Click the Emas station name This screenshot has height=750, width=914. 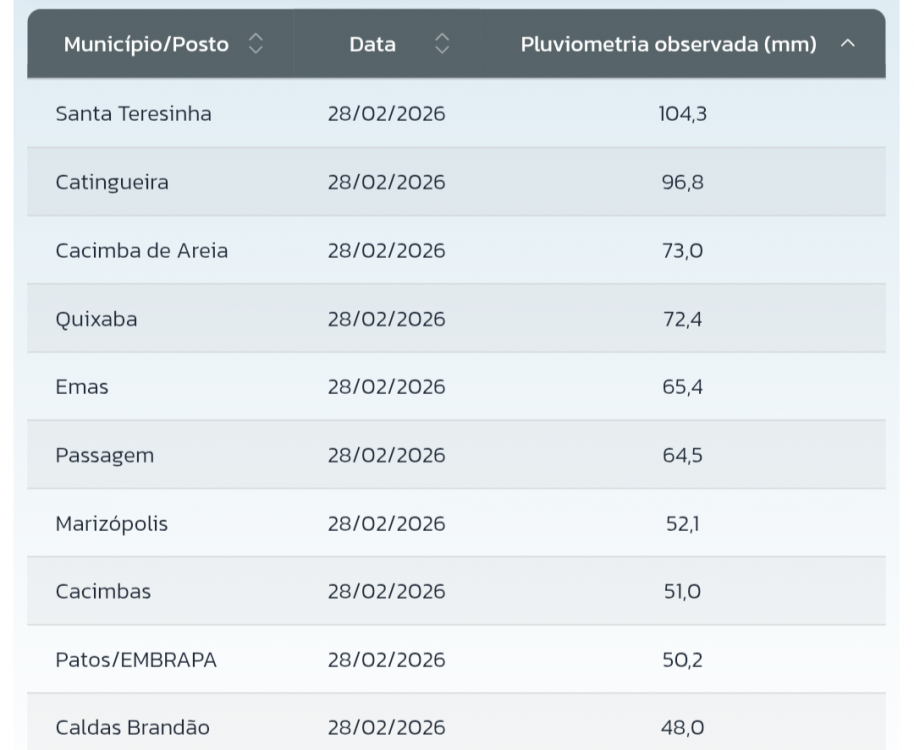(x=82, y=387)
